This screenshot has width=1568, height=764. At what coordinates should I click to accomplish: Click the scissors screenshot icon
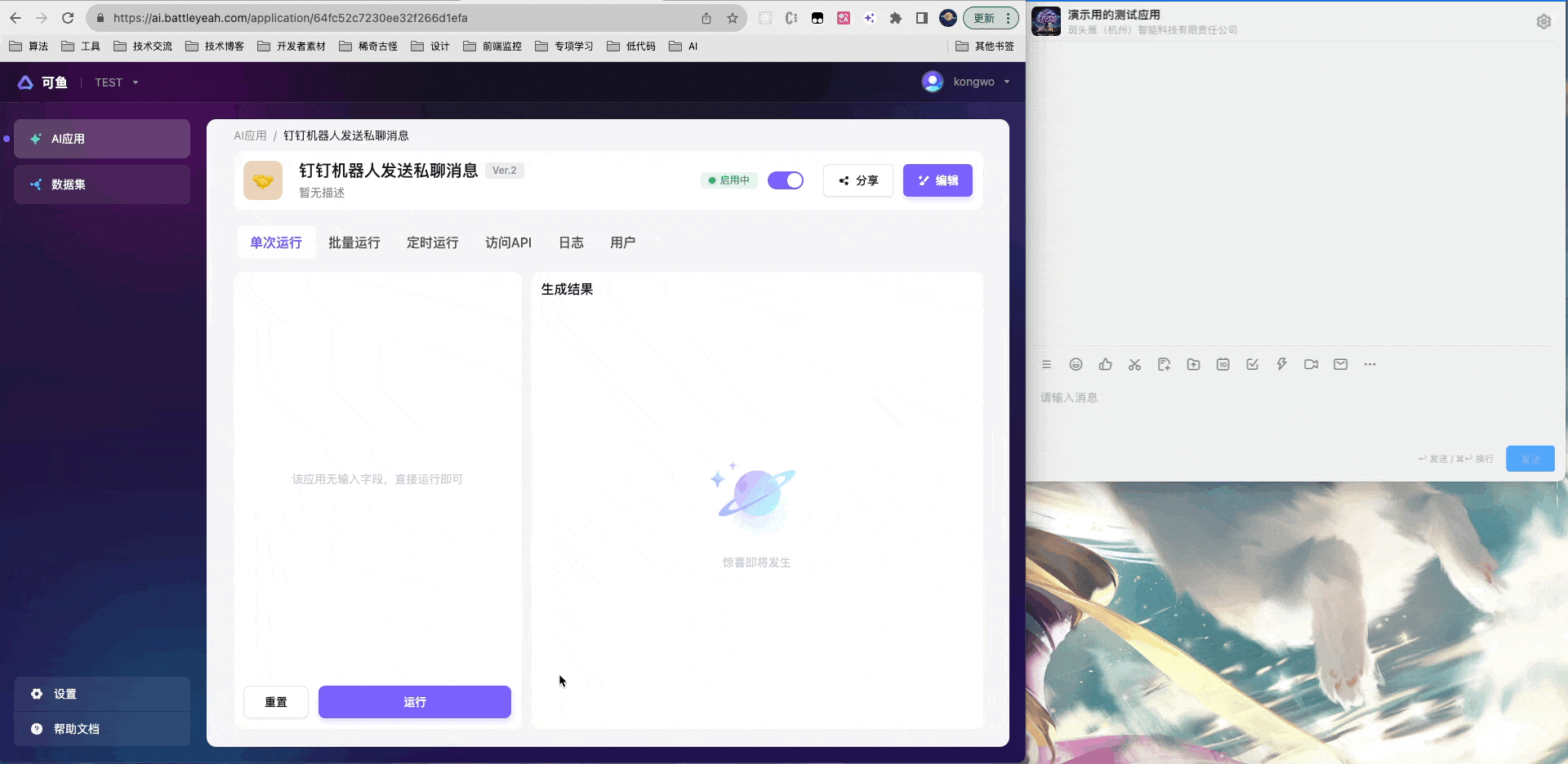pyautogui.click(x=1134, y=365)
